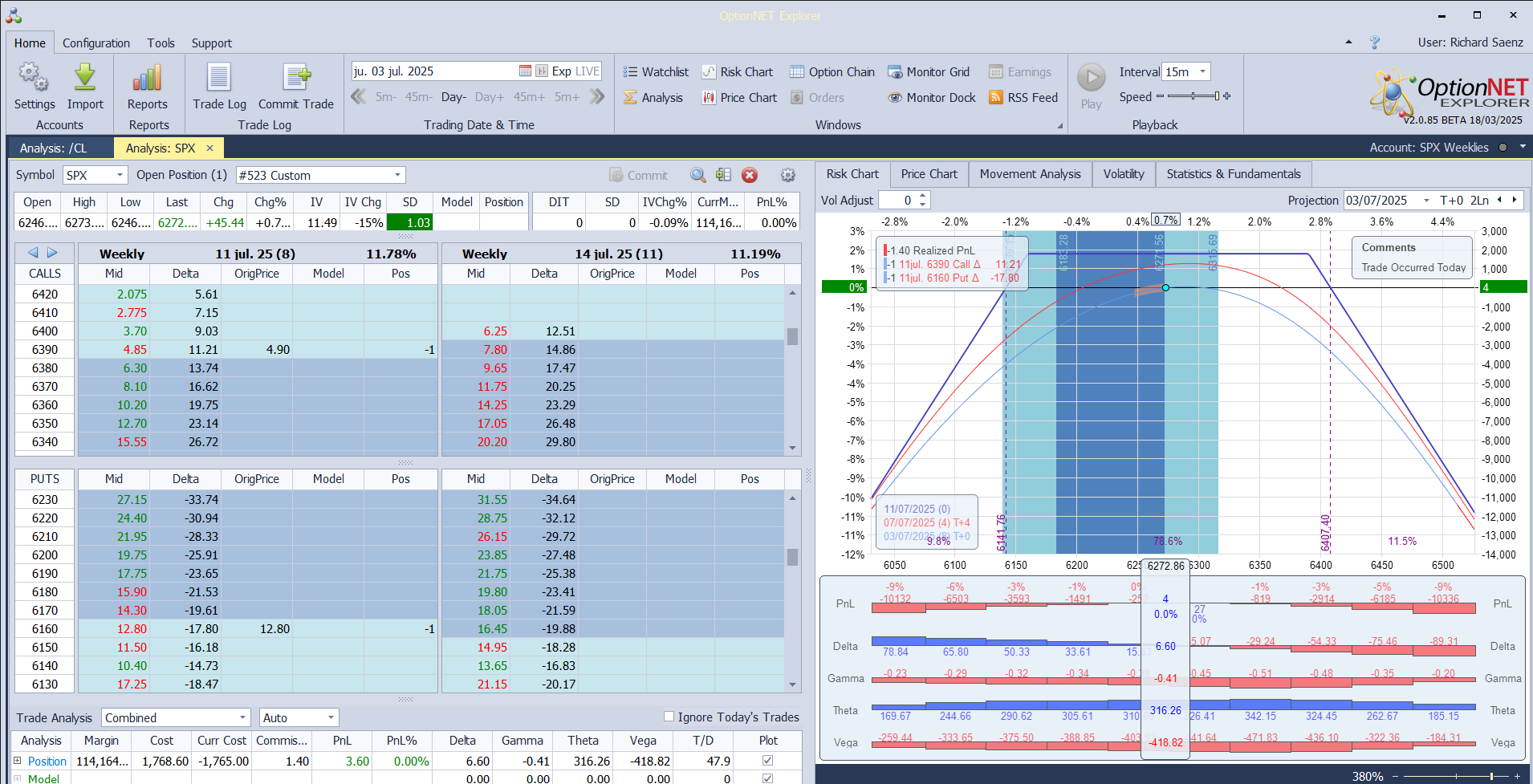1533x784 pixels.
Task: Open the Option Chain window
Action: (832, 72)
